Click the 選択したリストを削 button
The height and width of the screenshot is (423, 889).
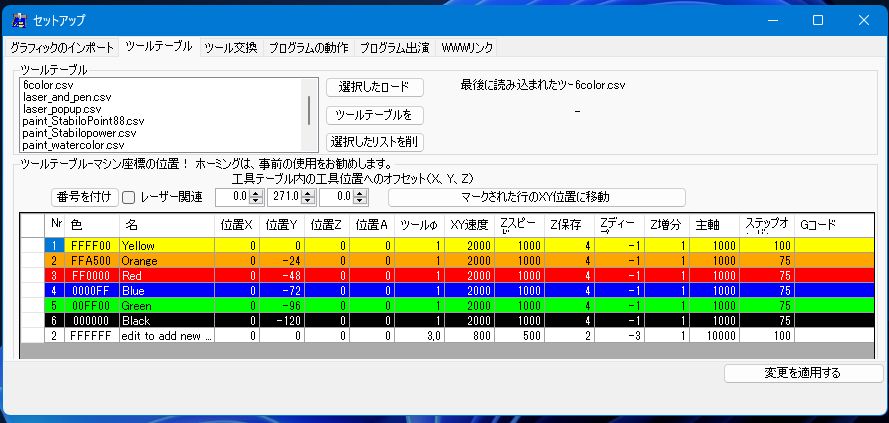(x=375, y=142)
